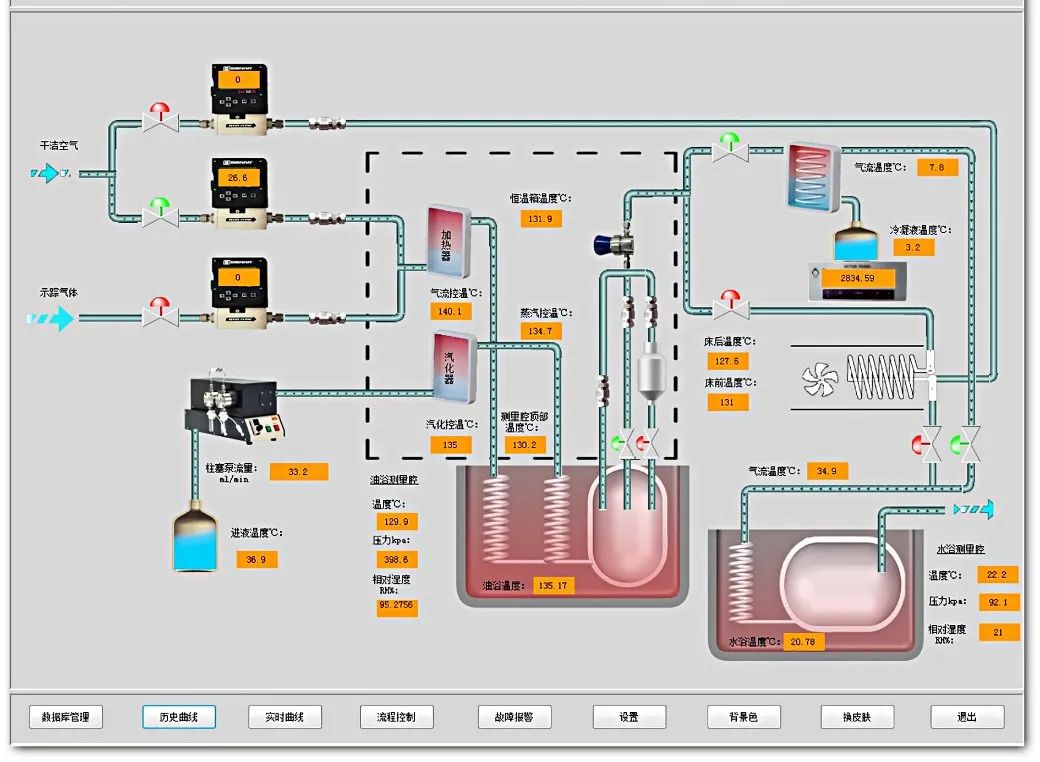Screen dimensions: 1040x762
Task: Open the 背景色 background color picker
Action: pos(745,717)
